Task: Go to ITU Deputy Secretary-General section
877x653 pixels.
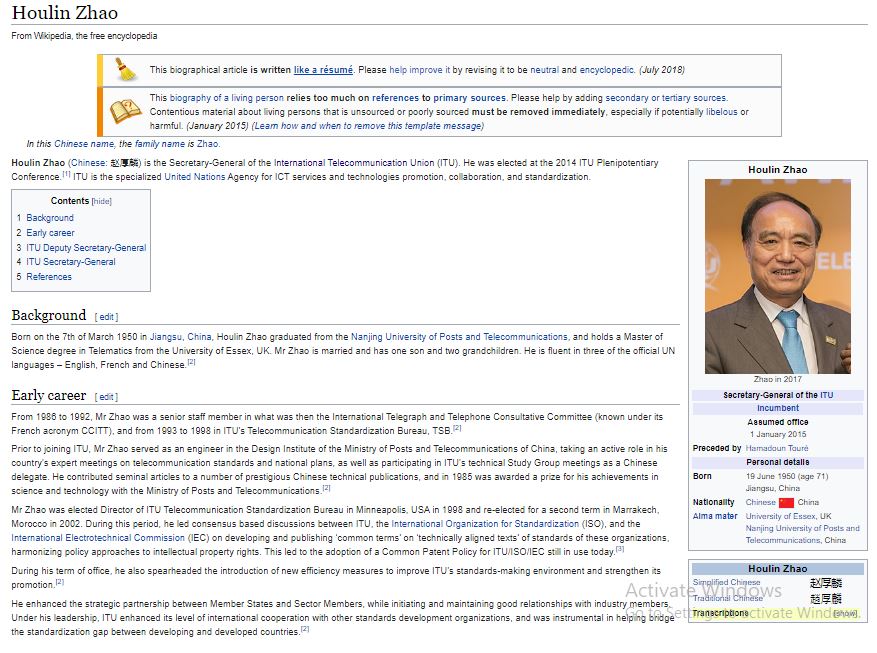Action: click(x=86, y=248)
